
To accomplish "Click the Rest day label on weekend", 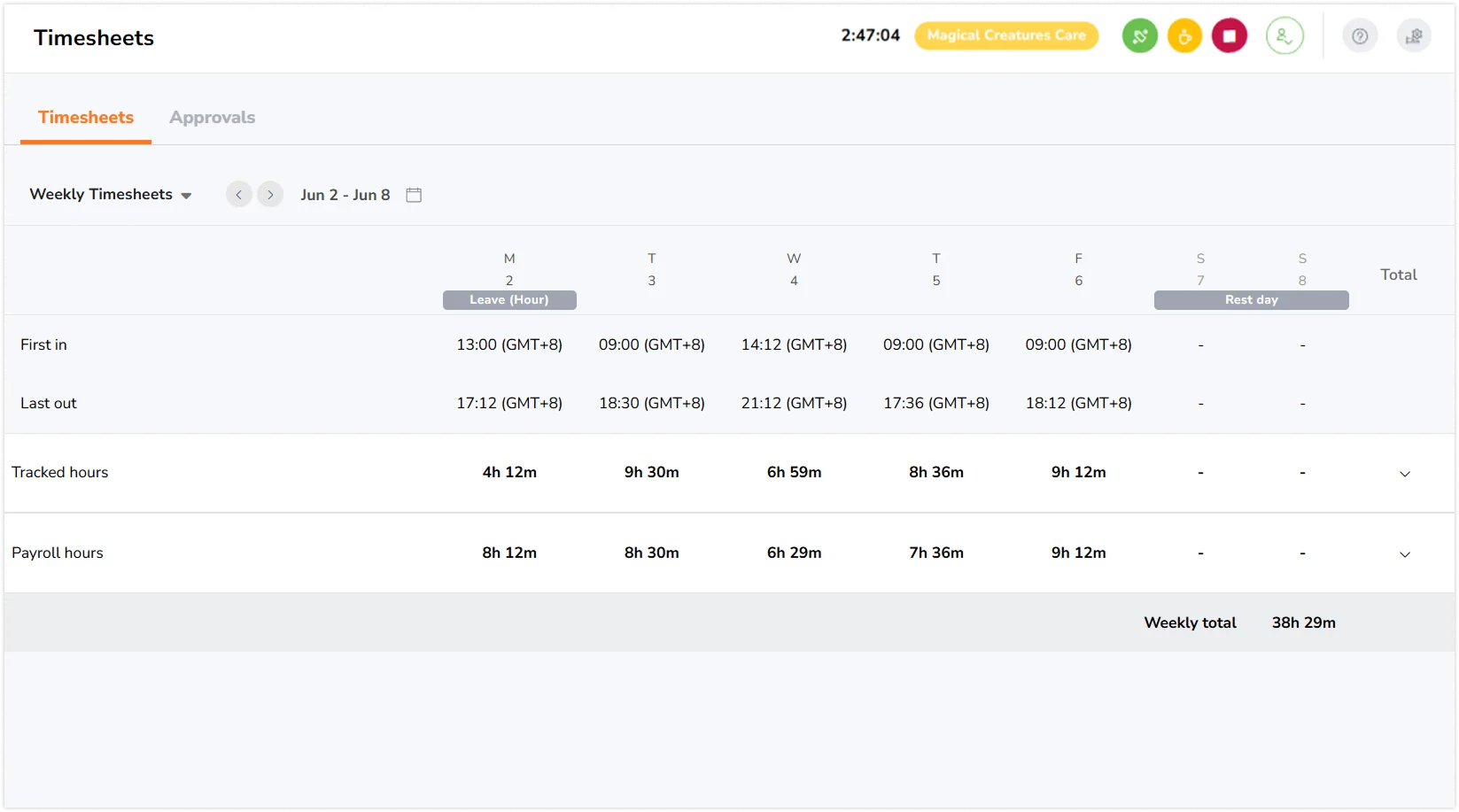I will pyautogui.click(x=1251, y=300).
